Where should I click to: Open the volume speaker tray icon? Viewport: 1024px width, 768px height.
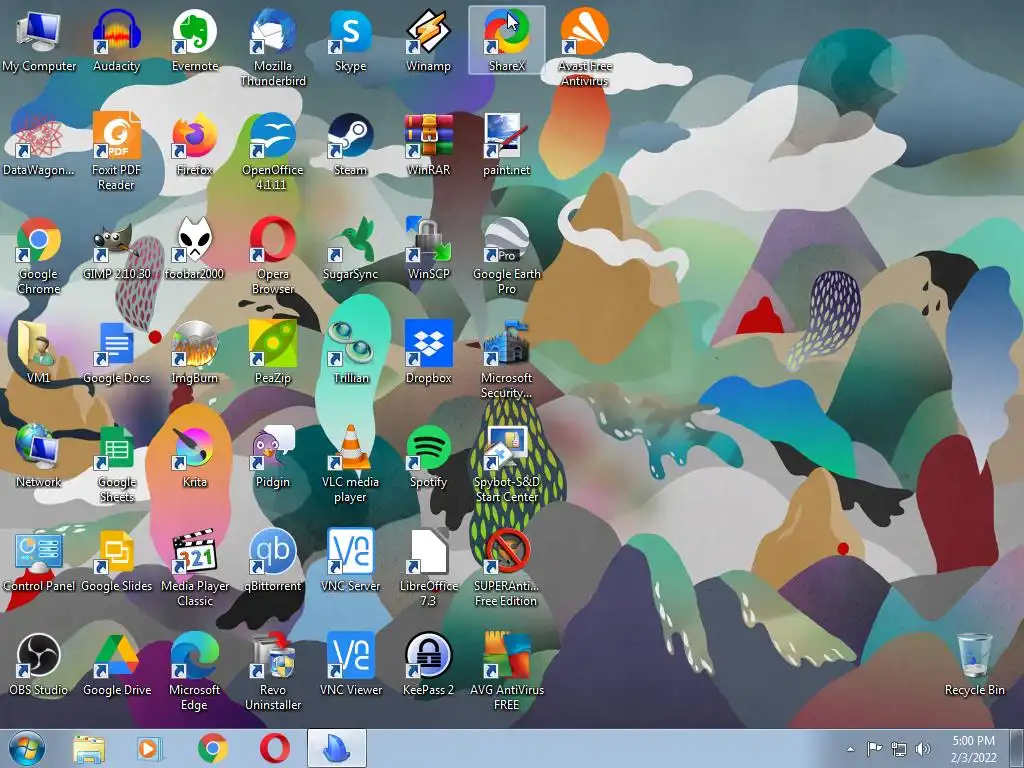coord(923,749)
